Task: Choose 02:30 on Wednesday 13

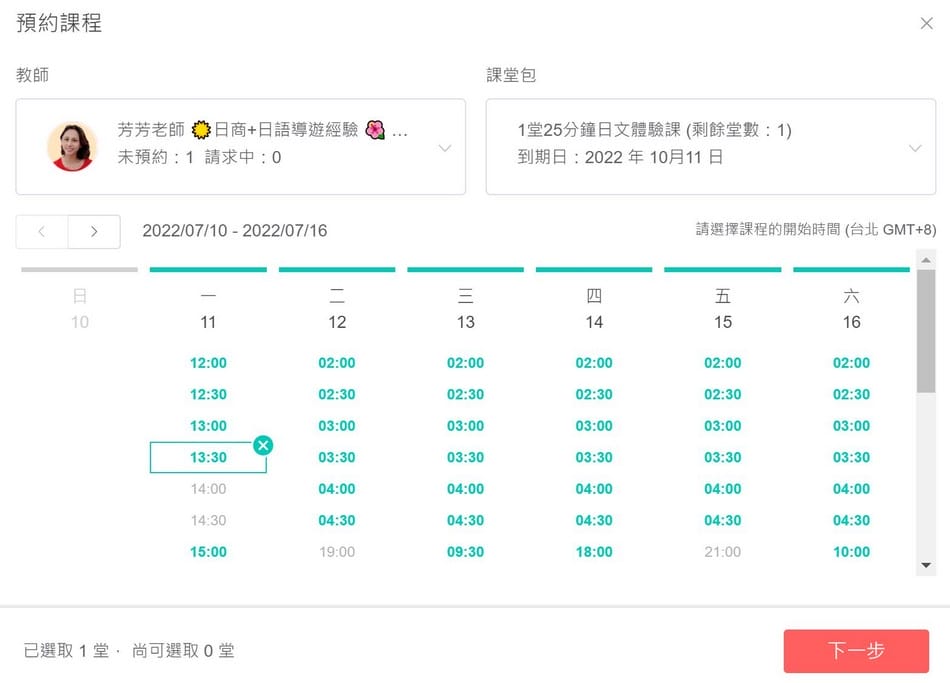Action: (465, 395)
